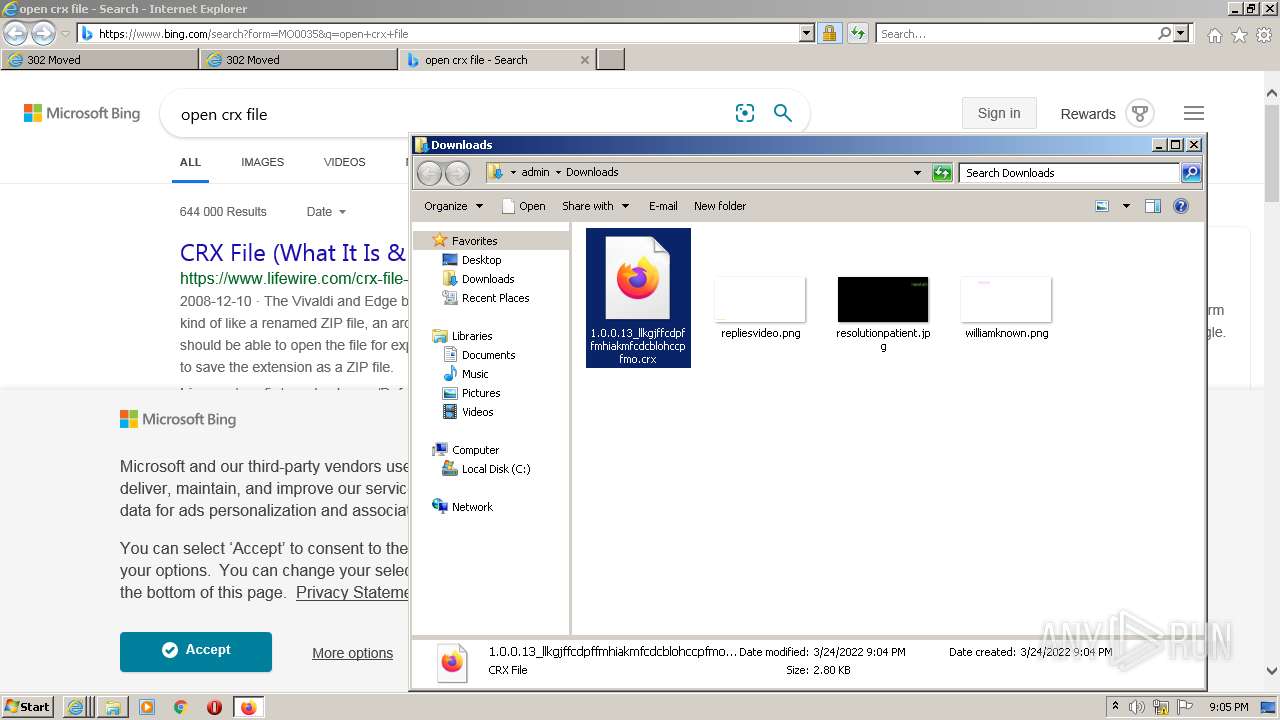This screenshot has height=720, width=1280.
Task: Open Pictures library
Action: (x=481, y=393)
